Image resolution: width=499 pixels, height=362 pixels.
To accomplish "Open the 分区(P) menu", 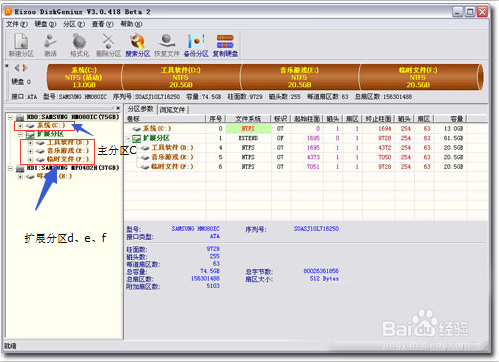I will (x=74, y=24).
